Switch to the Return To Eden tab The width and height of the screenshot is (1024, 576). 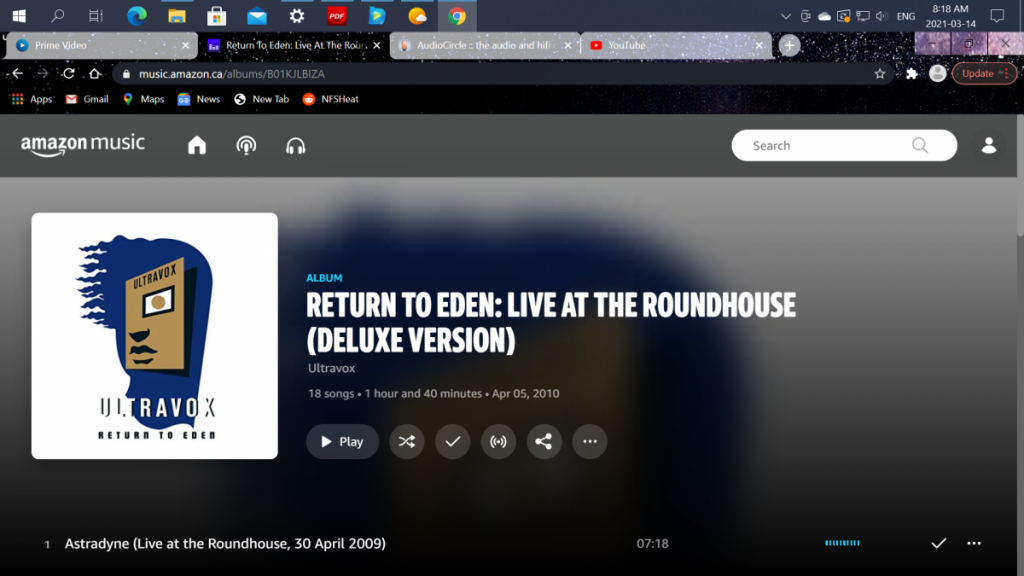295,45
